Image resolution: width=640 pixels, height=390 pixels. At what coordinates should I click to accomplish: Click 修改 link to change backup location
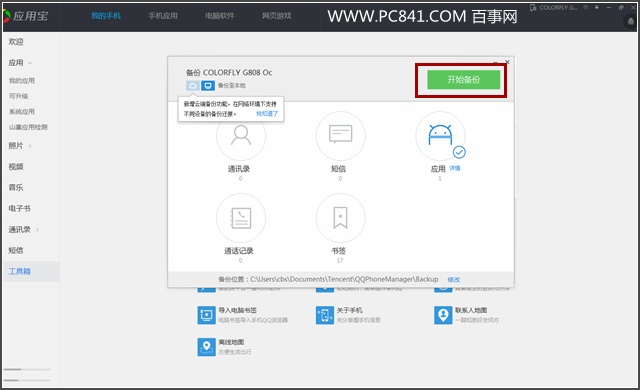(453, 279)
